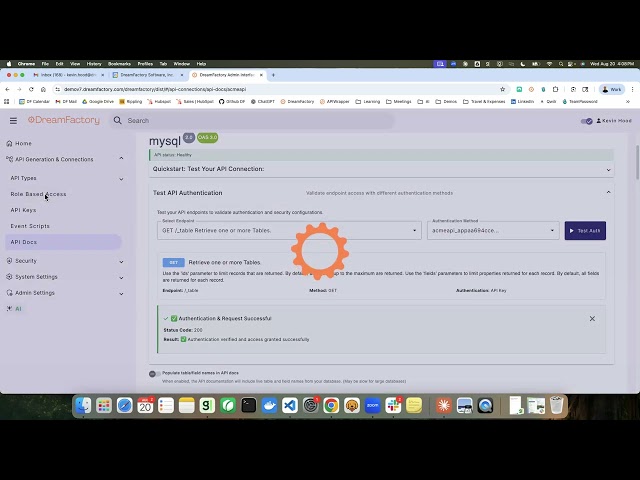The height and width of the screenshot is (480, 640).
Task: Click the page vertical scrollbar
Action: click(637, 162)
